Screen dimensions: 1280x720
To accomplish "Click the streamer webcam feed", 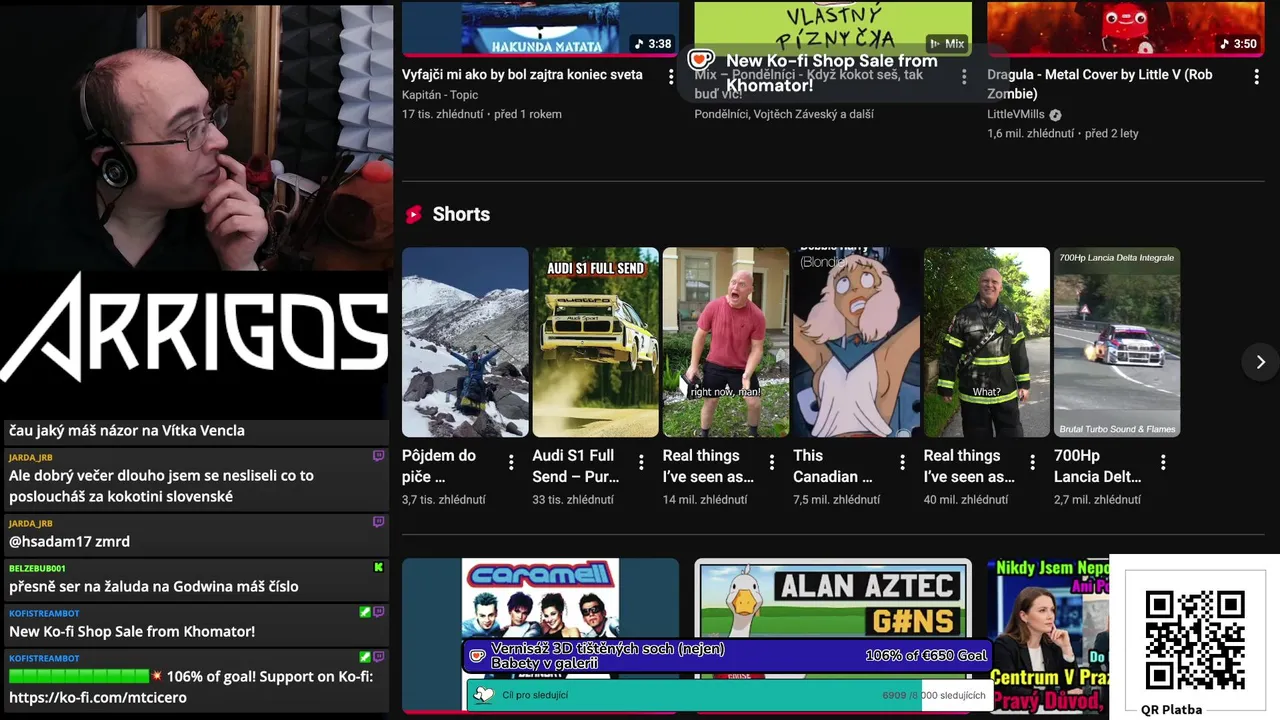I will tap(196, 135).
